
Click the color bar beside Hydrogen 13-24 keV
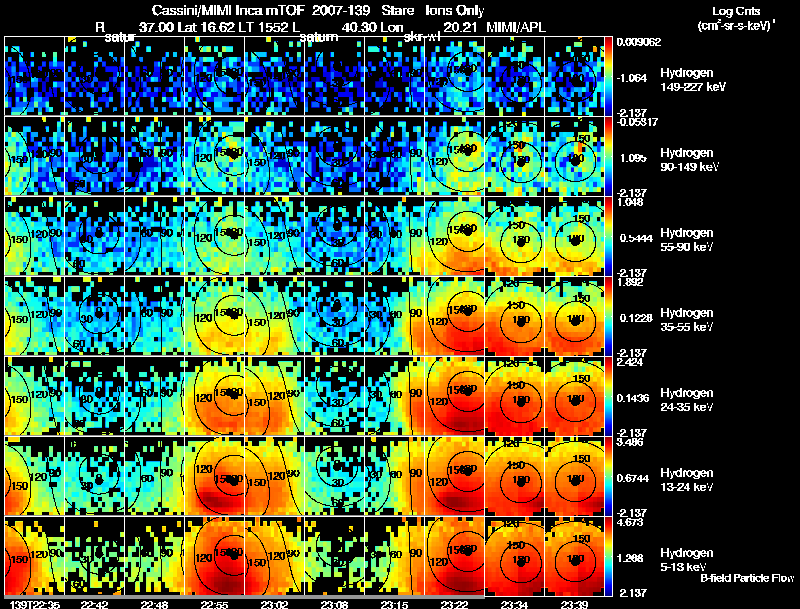608,476
